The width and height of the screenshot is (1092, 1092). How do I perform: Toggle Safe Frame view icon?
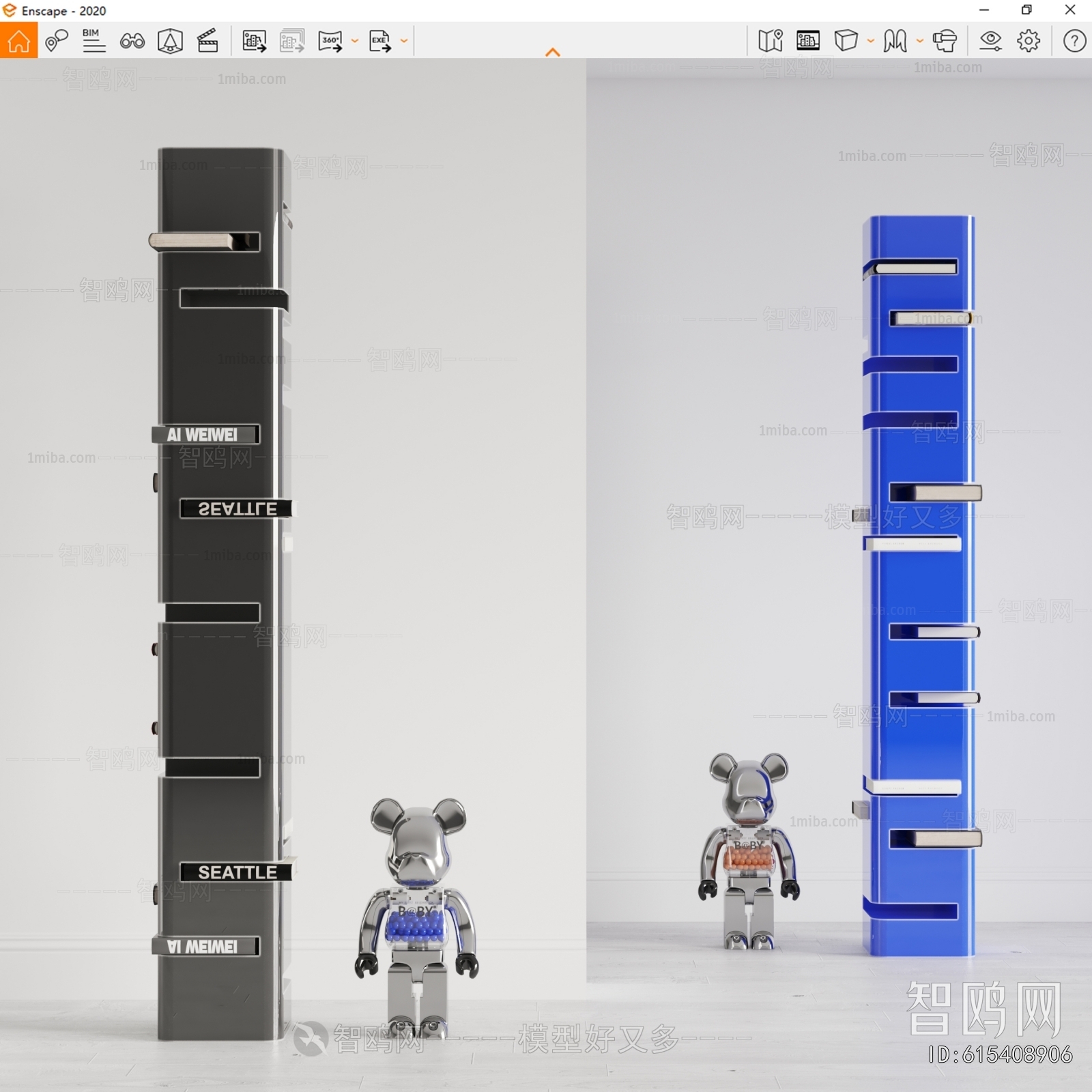pyautogui.click(x=170, y=41)
